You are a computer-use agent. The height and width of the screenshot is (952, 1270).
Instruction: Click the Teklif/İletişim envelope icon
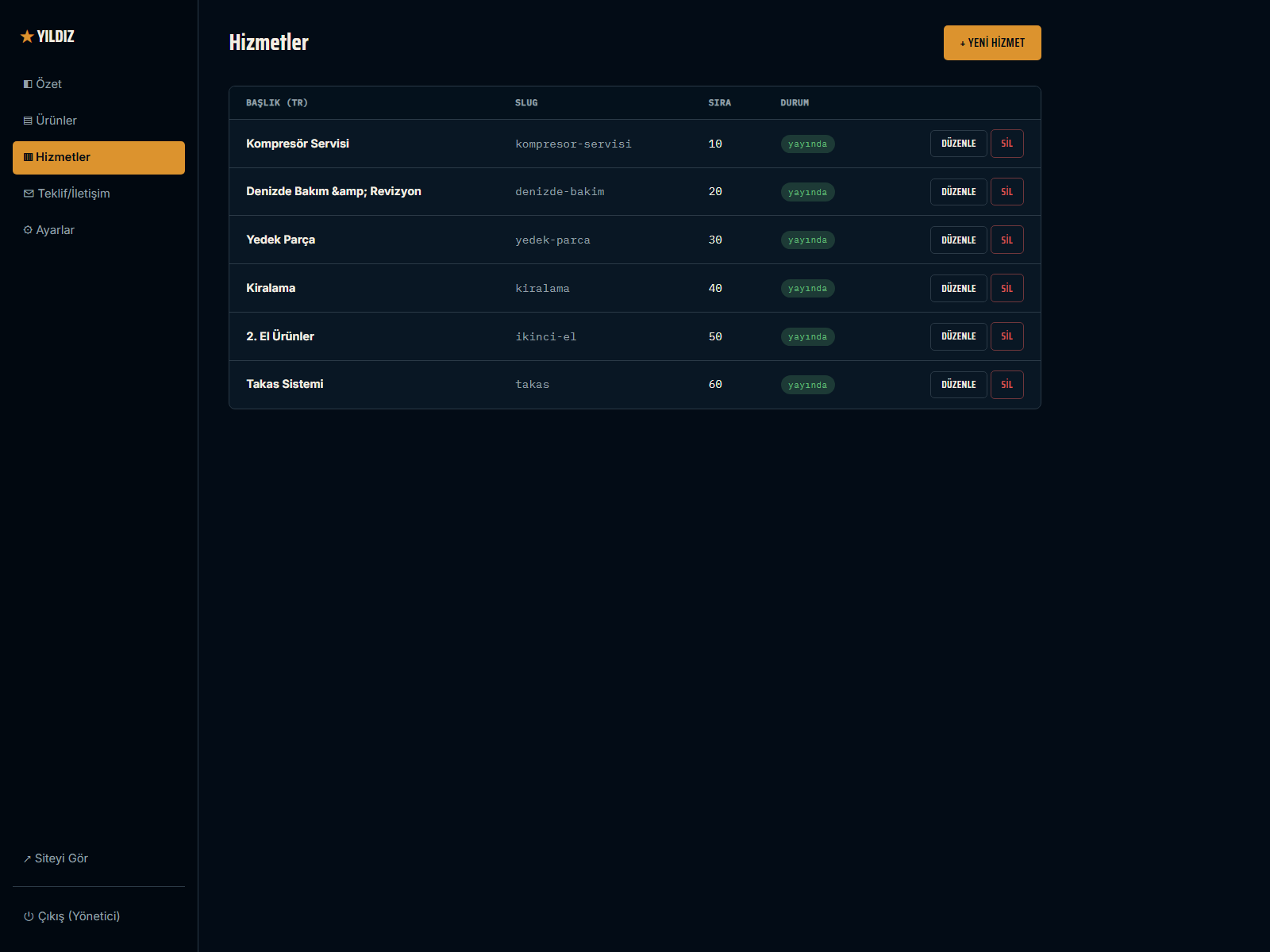tap(29, 194)
